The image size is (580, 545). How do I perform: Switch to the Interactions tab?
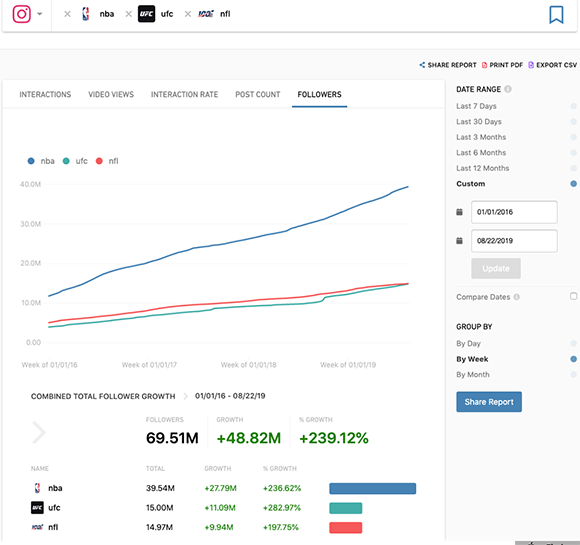click(x=45, y=95)
